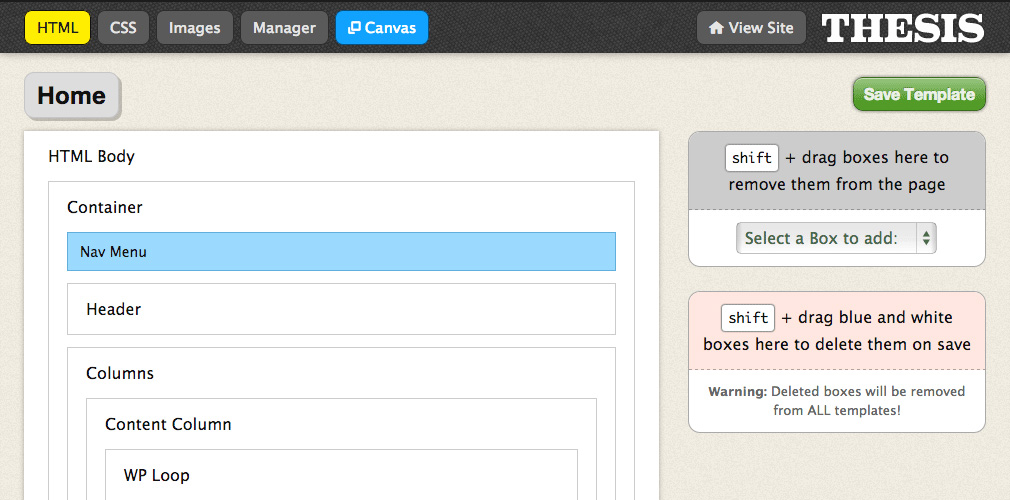Click the Container box label
This screenshot has height=500, width=1010.
(105, 208)
